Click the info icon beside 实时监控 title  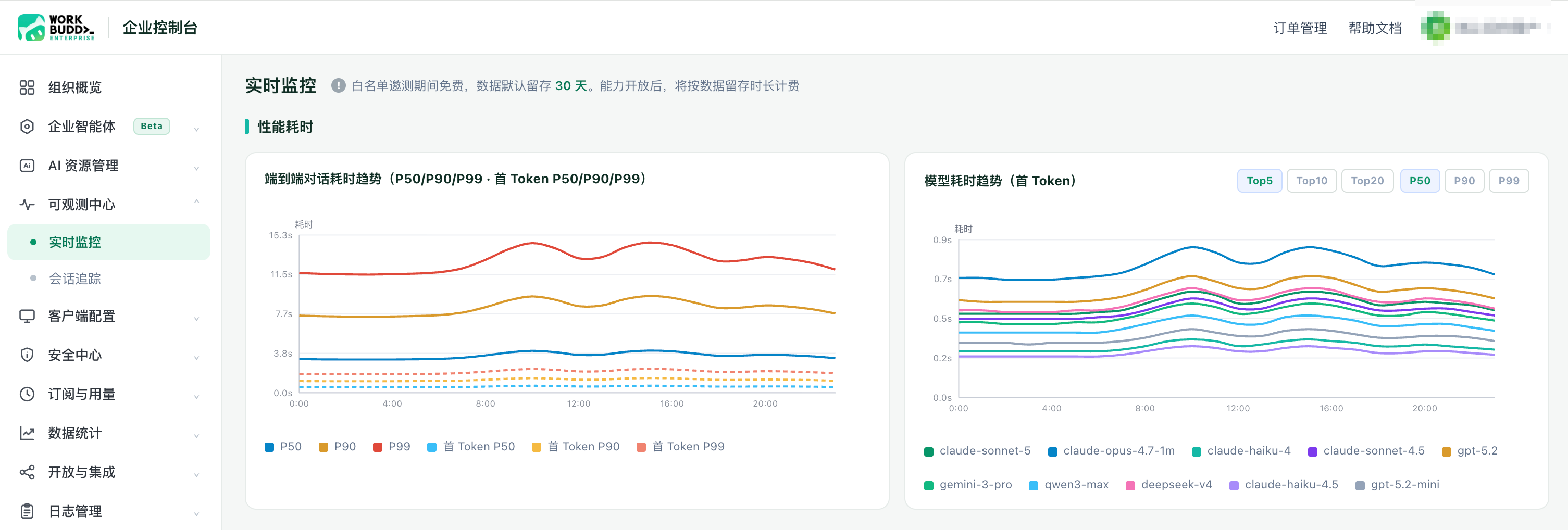339,86
